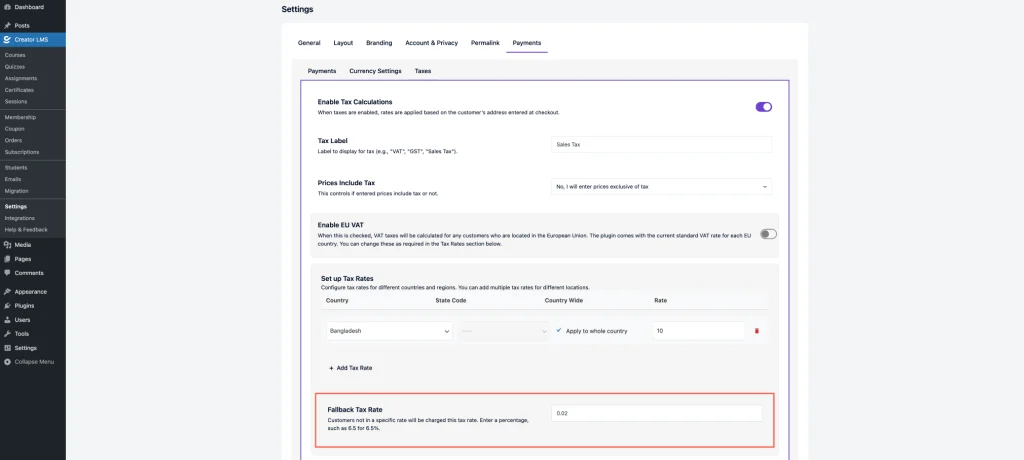This screenshot has height=460, width=1024.
Task: Expand the Bangladesh country dropdown
Action: pyautogui.click(x=389, y=331)
